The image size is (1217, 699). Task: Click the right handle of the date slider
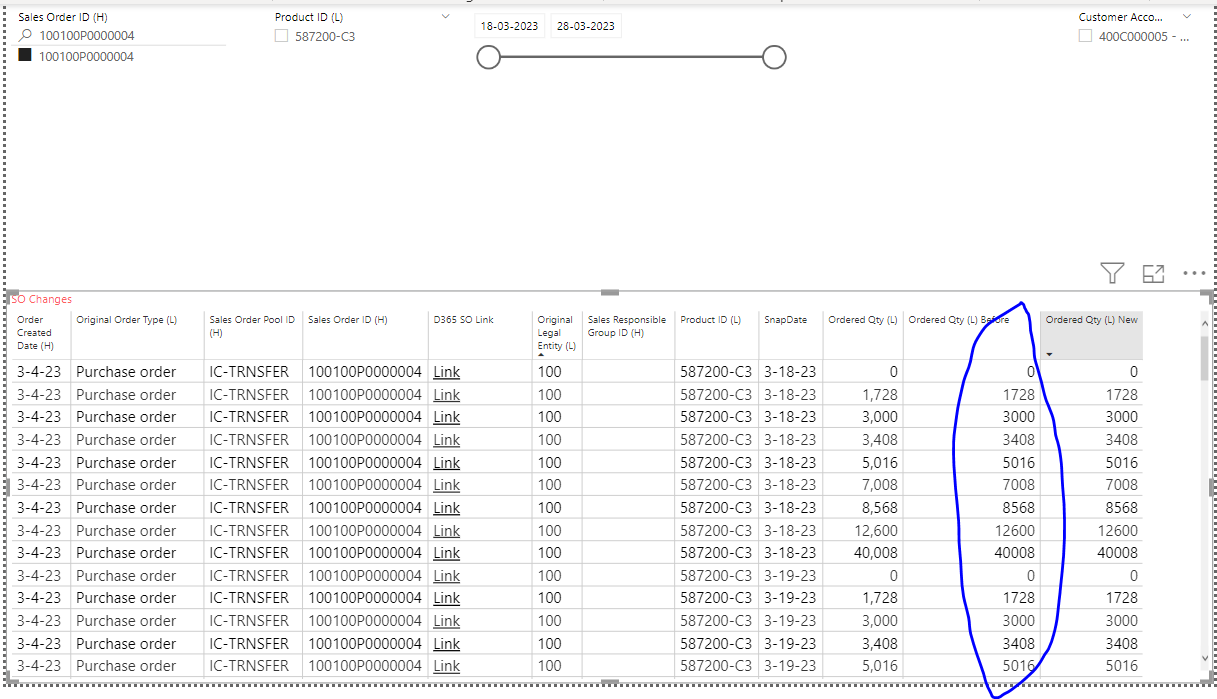pyautogui.click(x=774, y=58)
